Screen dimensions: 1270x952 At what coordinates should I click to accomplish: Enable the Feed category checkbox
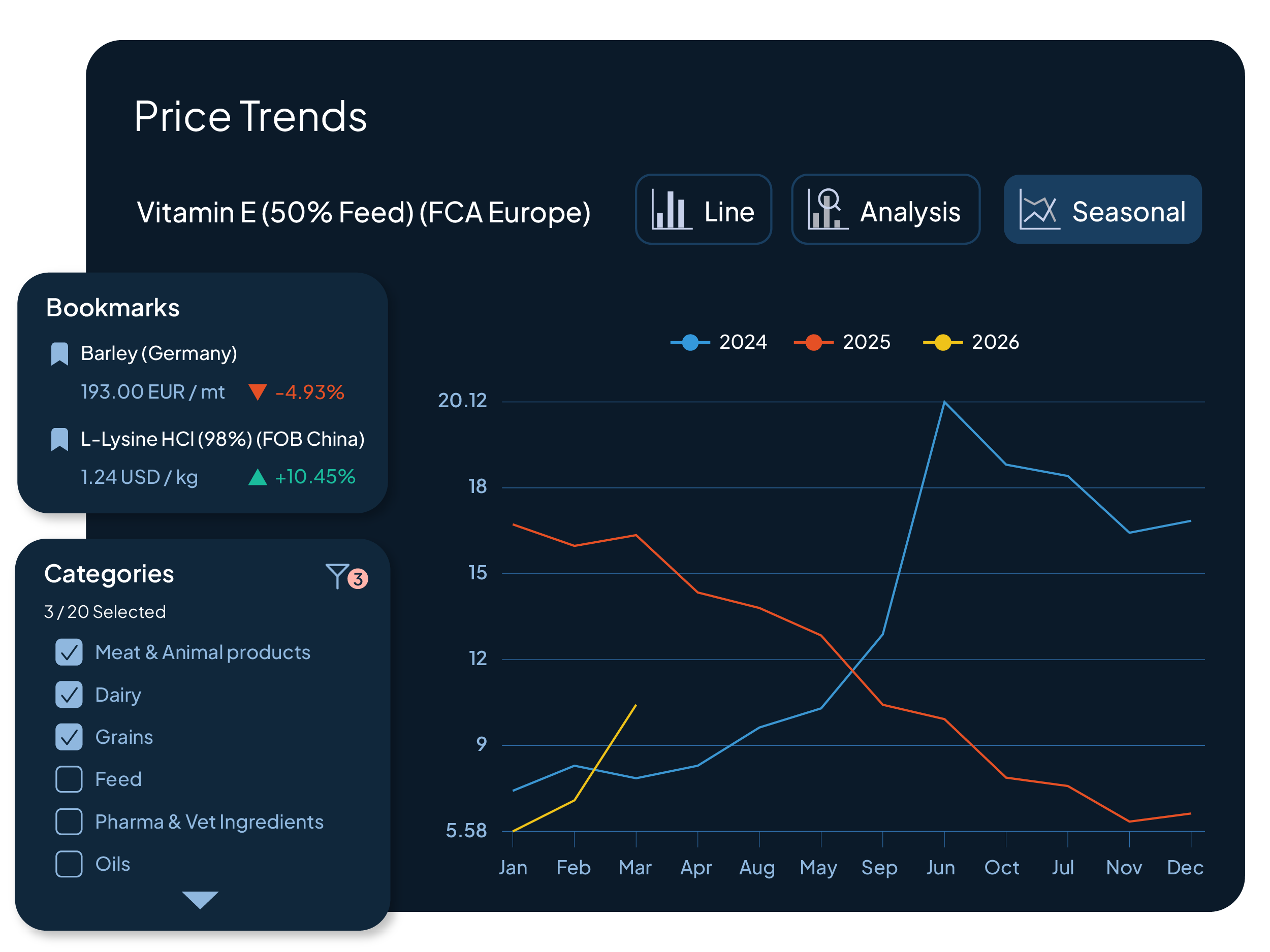(x=69, y=780)
